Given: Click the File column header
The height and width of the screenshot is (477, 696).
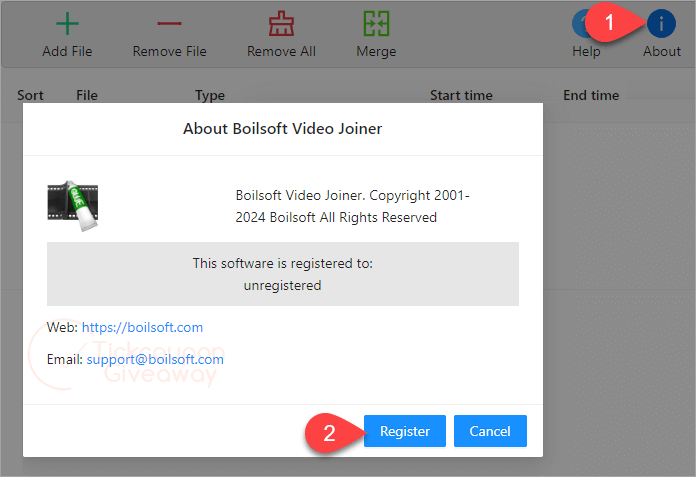Looking at the screenshot, I should tap(87, 95).
